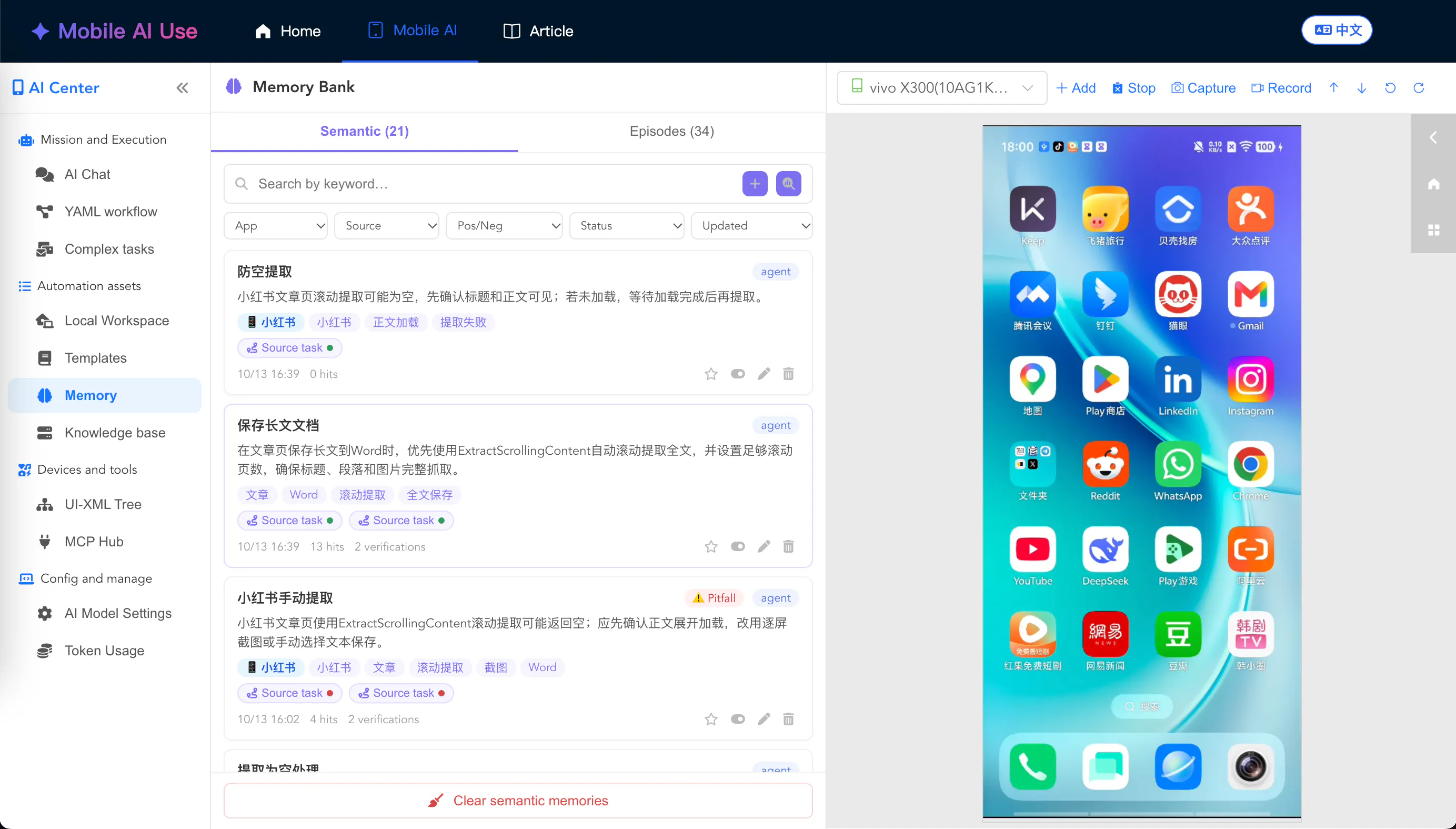Image resolution: width=1456 pixels, height=829 pixels.
Task: Collapse the AI Center sidebar
Action: (x=182, y=88)
